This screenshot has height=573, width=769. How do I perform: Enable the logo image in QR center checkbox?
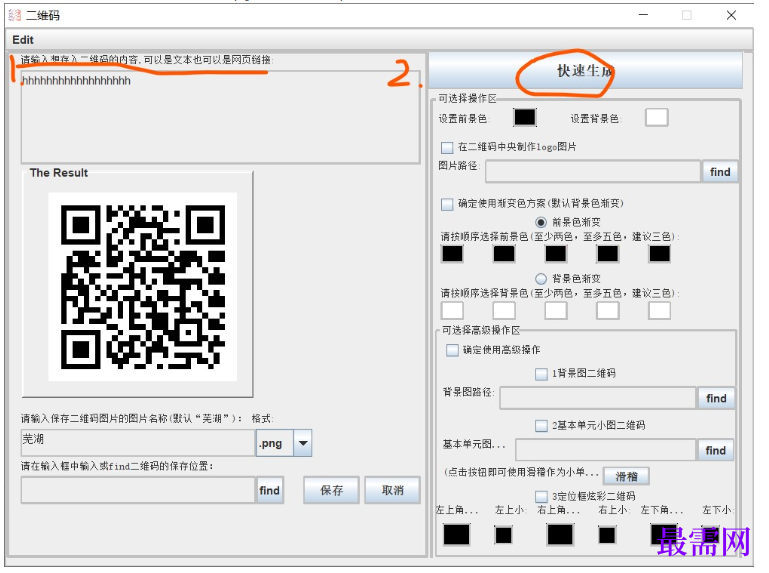tap(447, 147)
